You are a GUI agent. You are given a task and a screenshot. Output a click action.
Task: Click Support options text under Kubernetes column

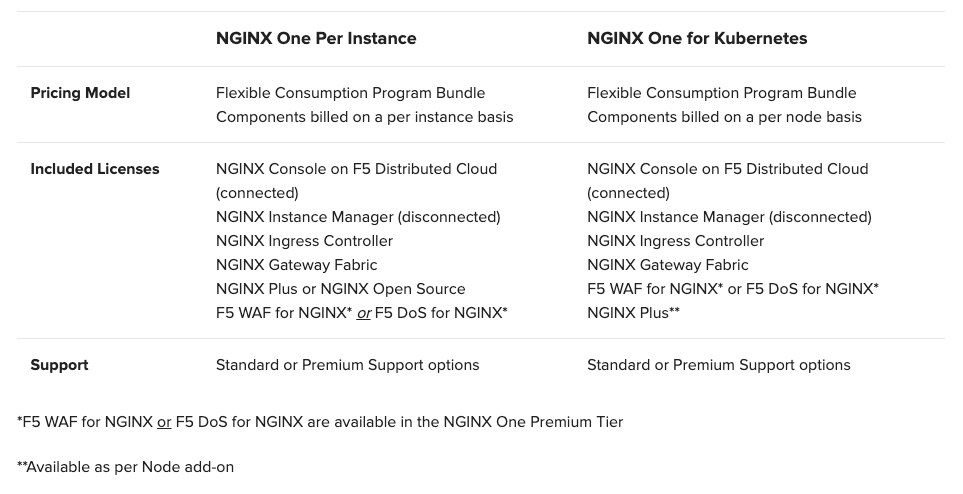[718, 365]
